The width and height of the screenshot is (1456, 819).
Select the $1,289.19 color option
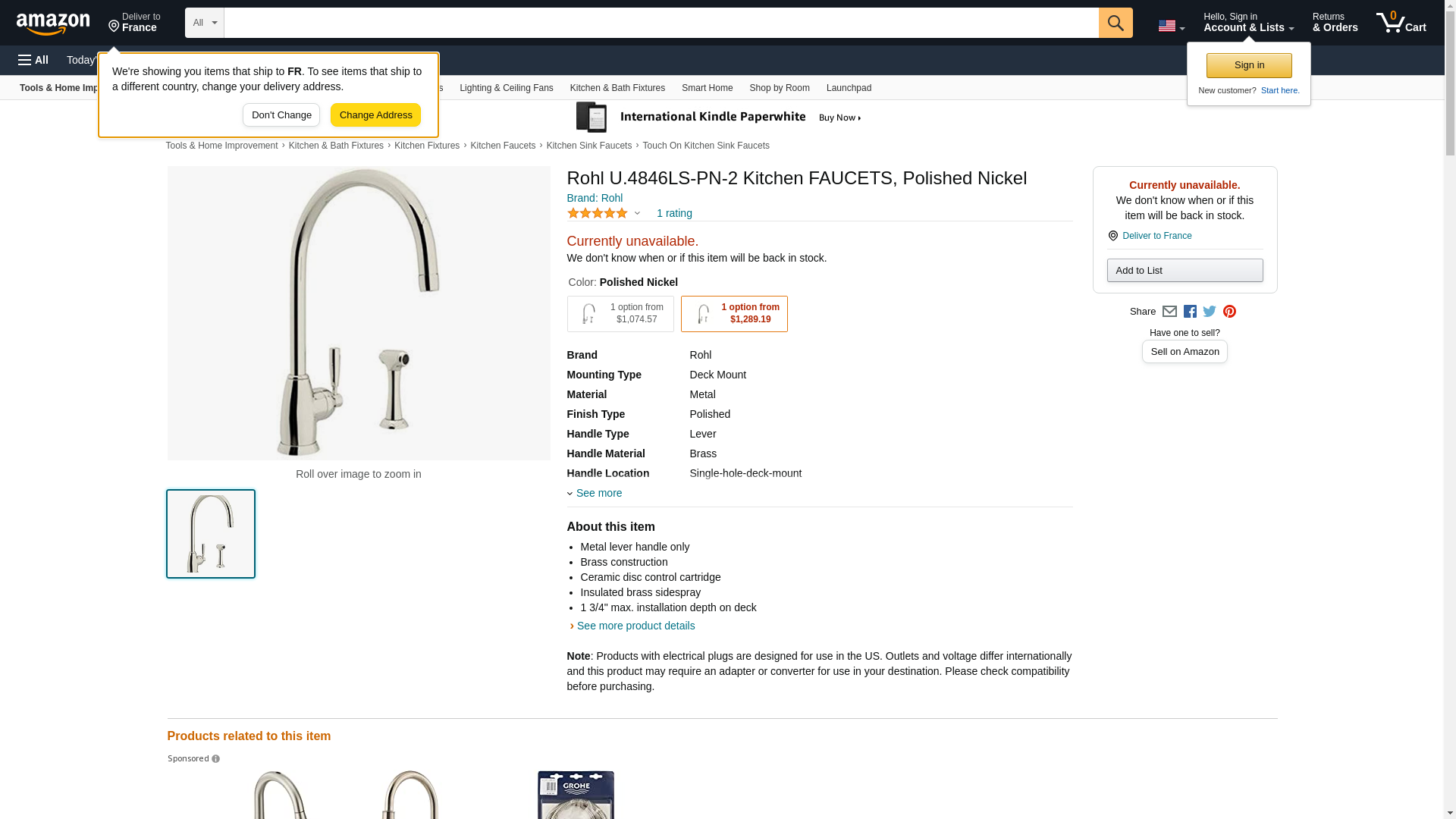[734, 314]
